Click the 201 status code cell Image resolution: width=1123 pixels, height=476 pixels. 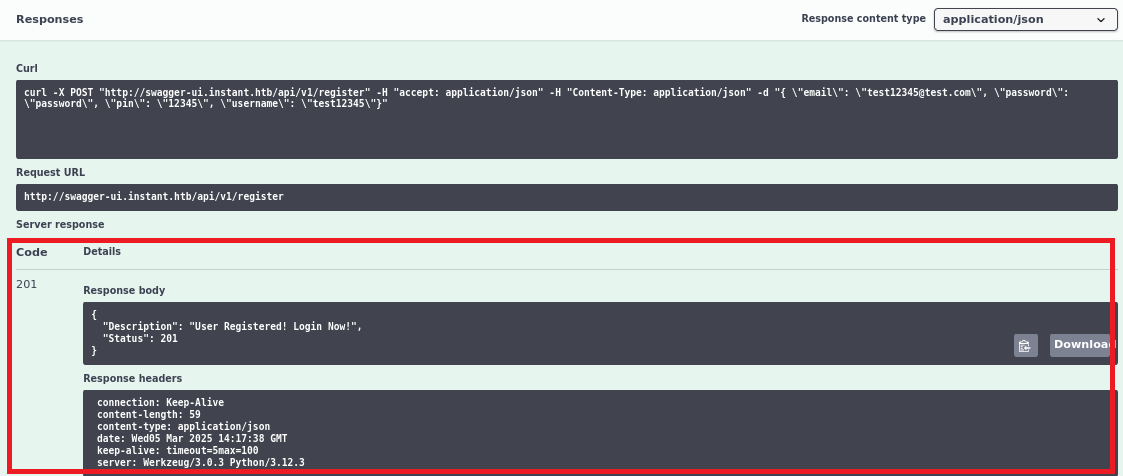tap(27, 285)
